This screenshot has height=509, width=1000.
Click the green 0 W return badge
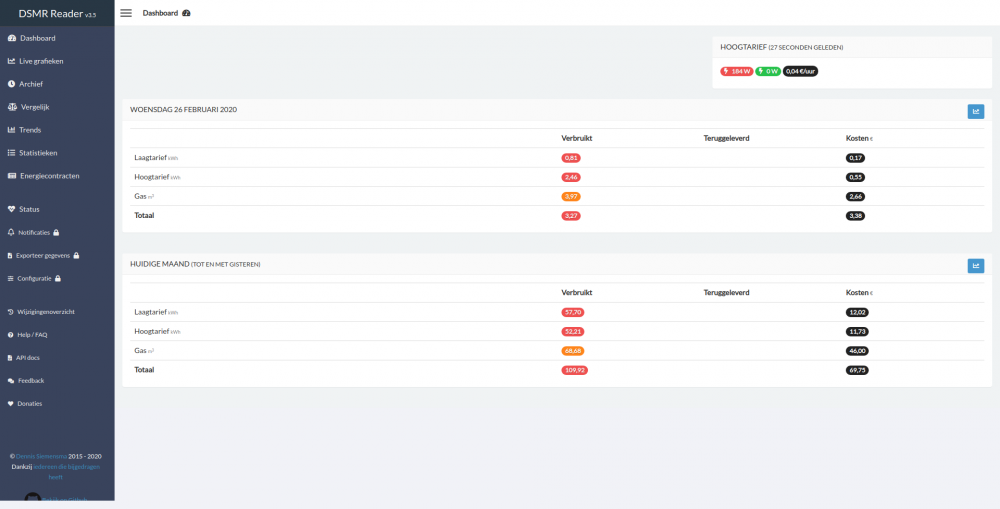(x=768, y=71)
